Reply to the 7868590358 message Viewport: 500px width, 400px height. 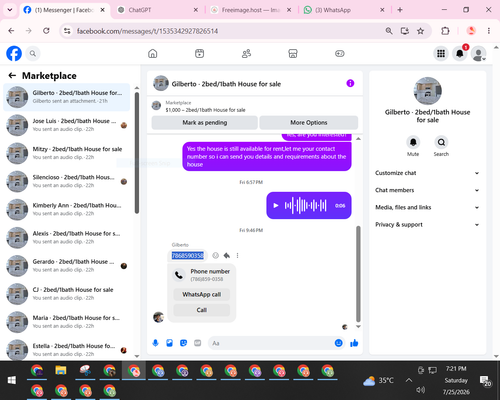coord(227,255)
